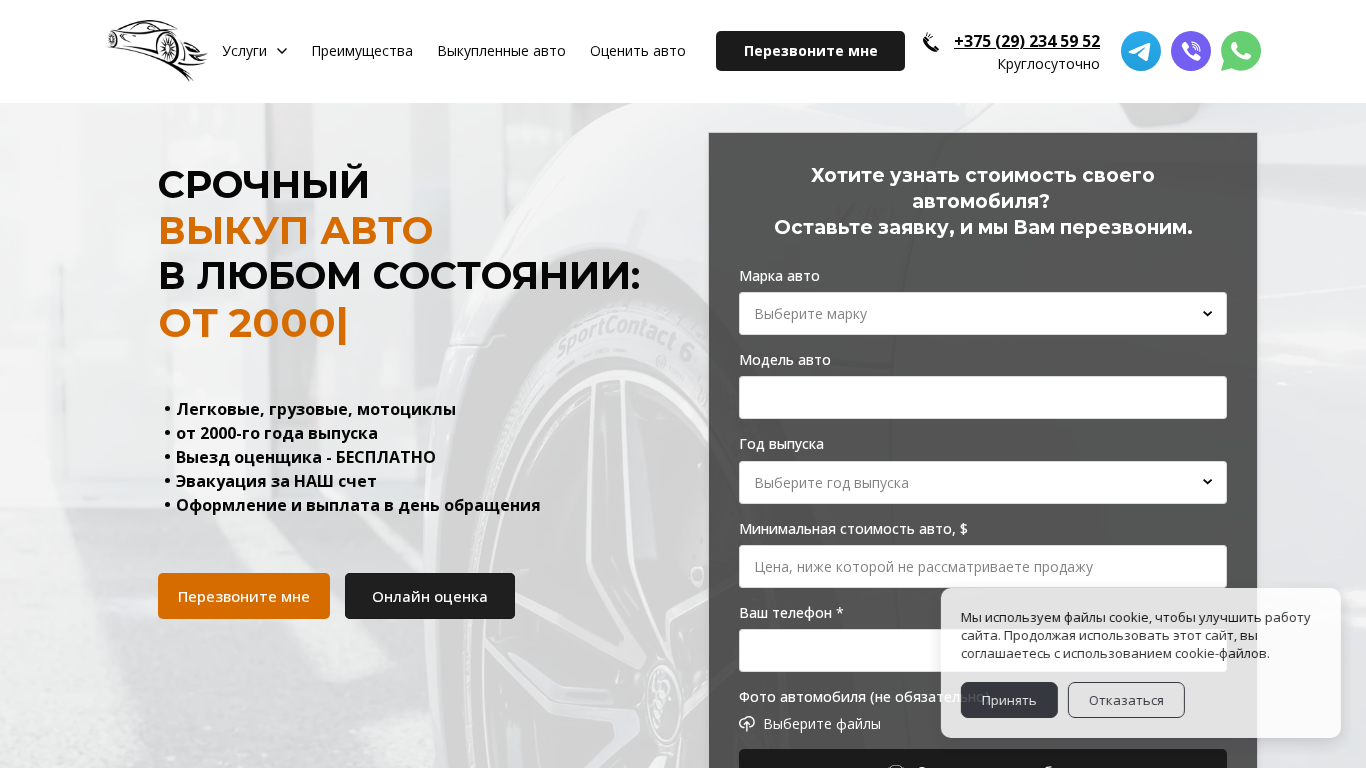1366x768 pixels.
Task: Click the orange Перезвоните мне button
Action: (244, 596)
